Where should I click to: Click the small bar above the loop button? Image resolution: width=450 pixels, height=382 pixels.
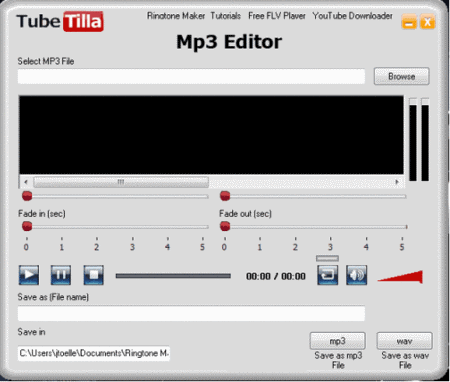[327, 258]
